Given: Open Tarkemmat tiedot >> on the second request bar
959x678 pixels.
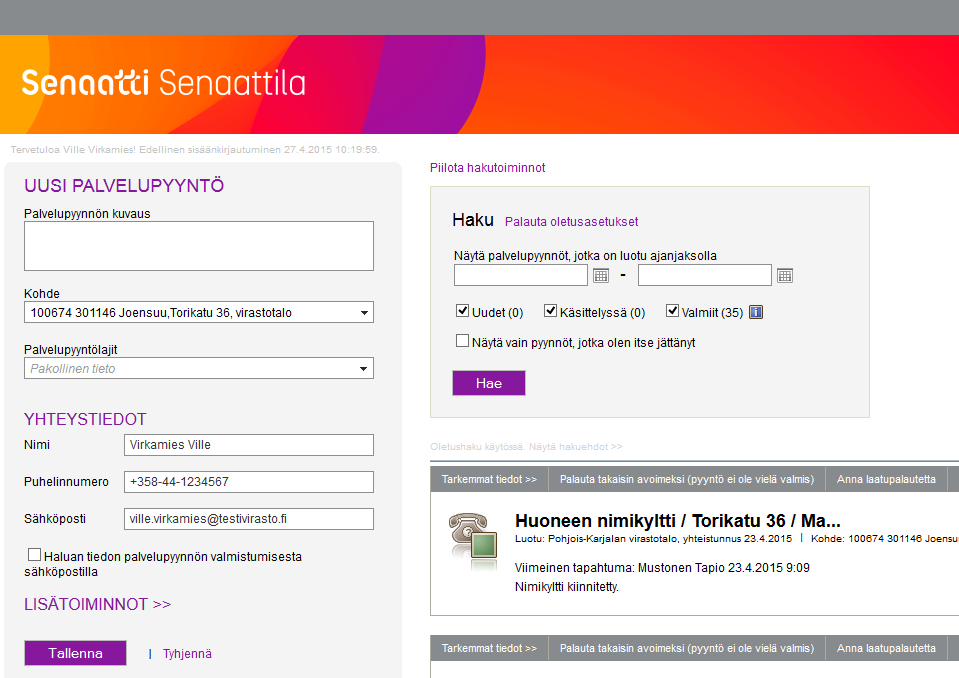Looking at the screenshot, I should pyautogui.click(x=489, y=648).
